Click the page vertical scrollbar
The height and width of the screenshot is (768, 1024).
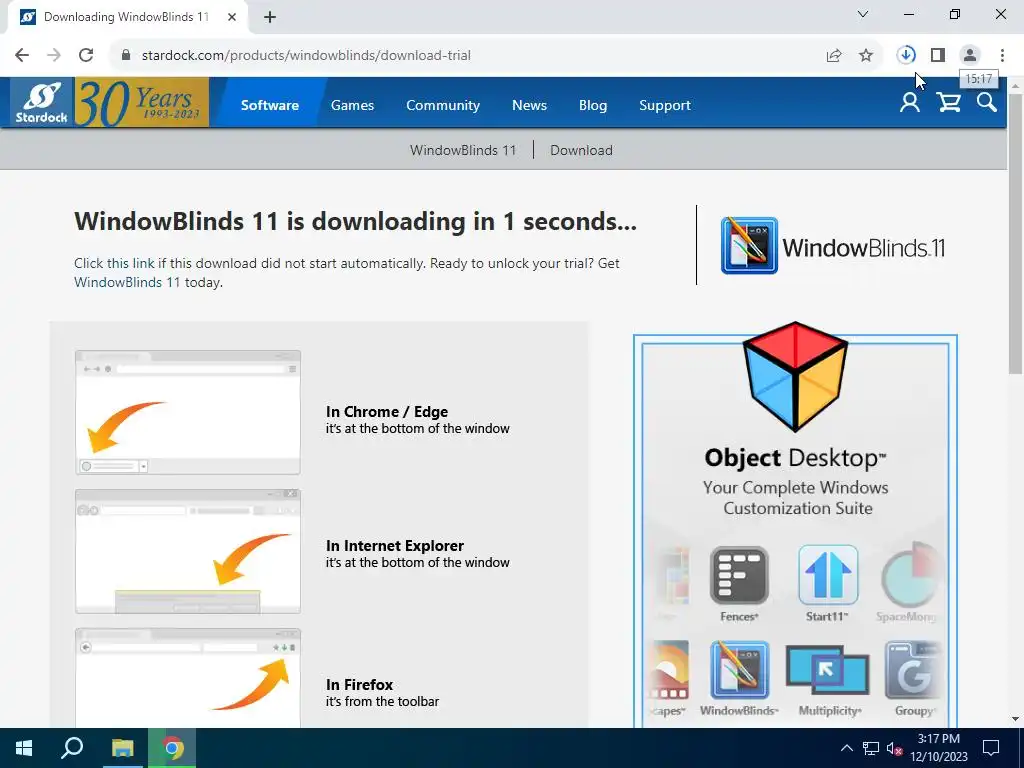tap(1015, 232)
